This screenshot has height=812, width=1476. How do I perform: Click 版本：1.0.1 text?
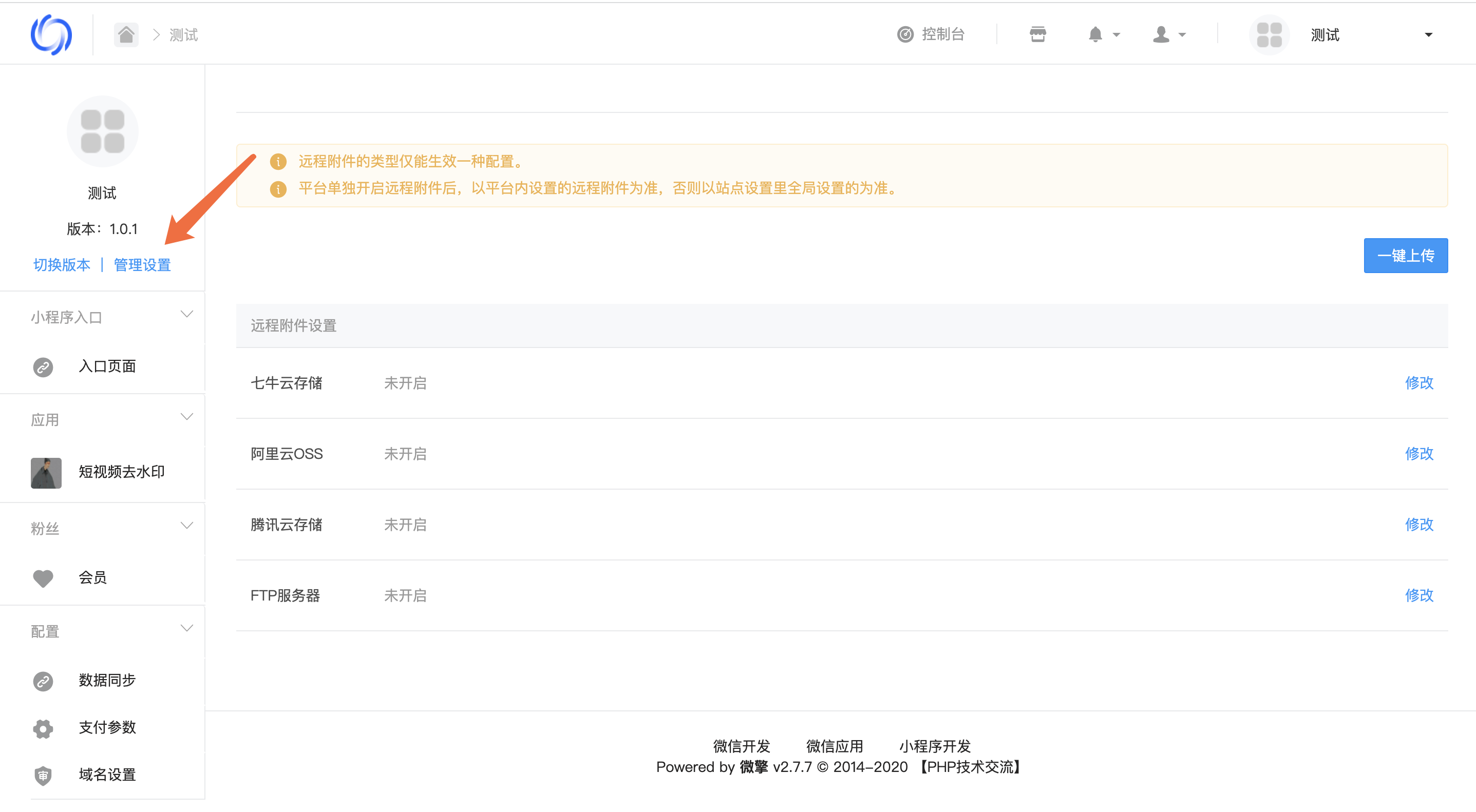pos(103,229)
